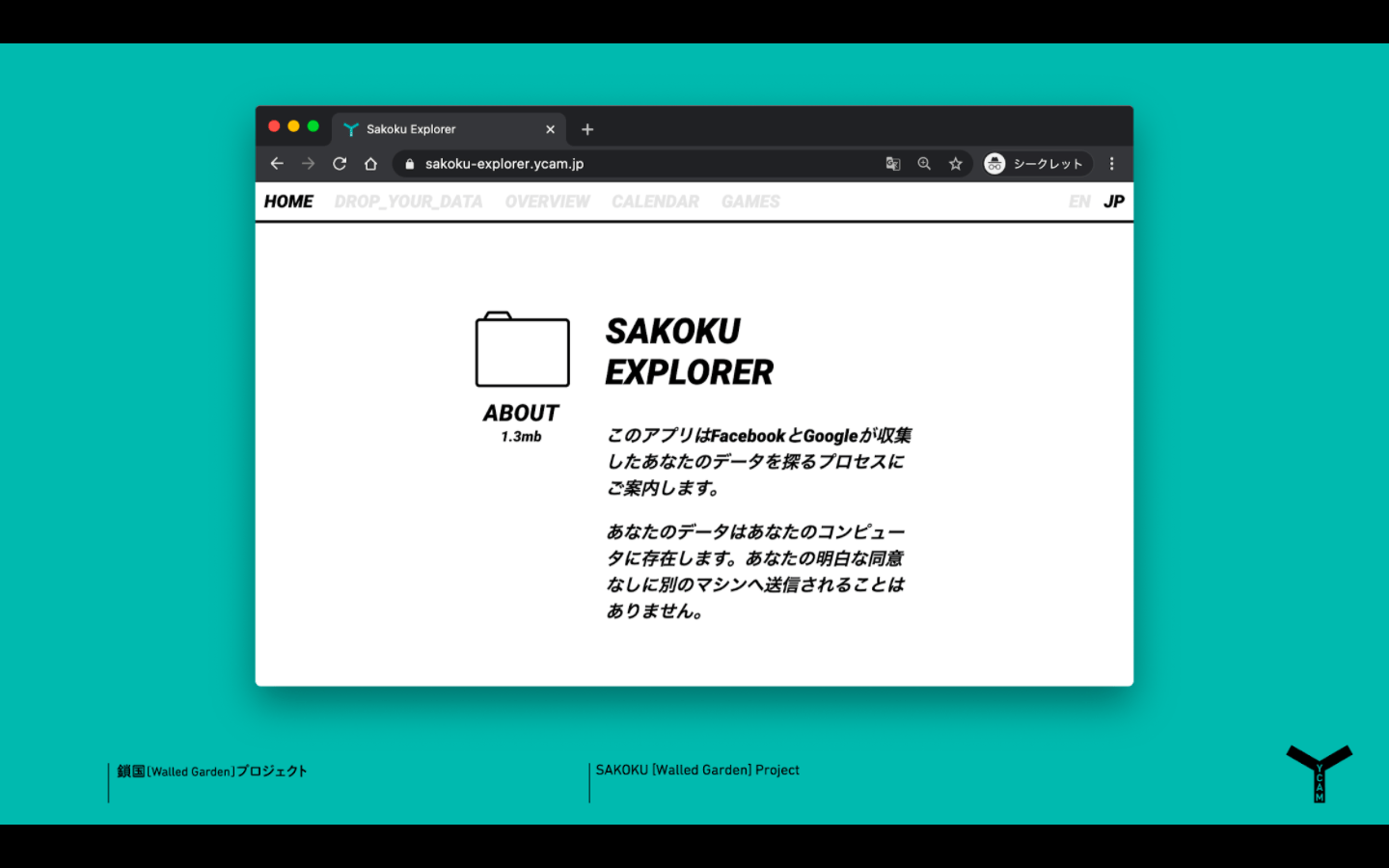Open the OVERVIEW section

click(547, 202)
